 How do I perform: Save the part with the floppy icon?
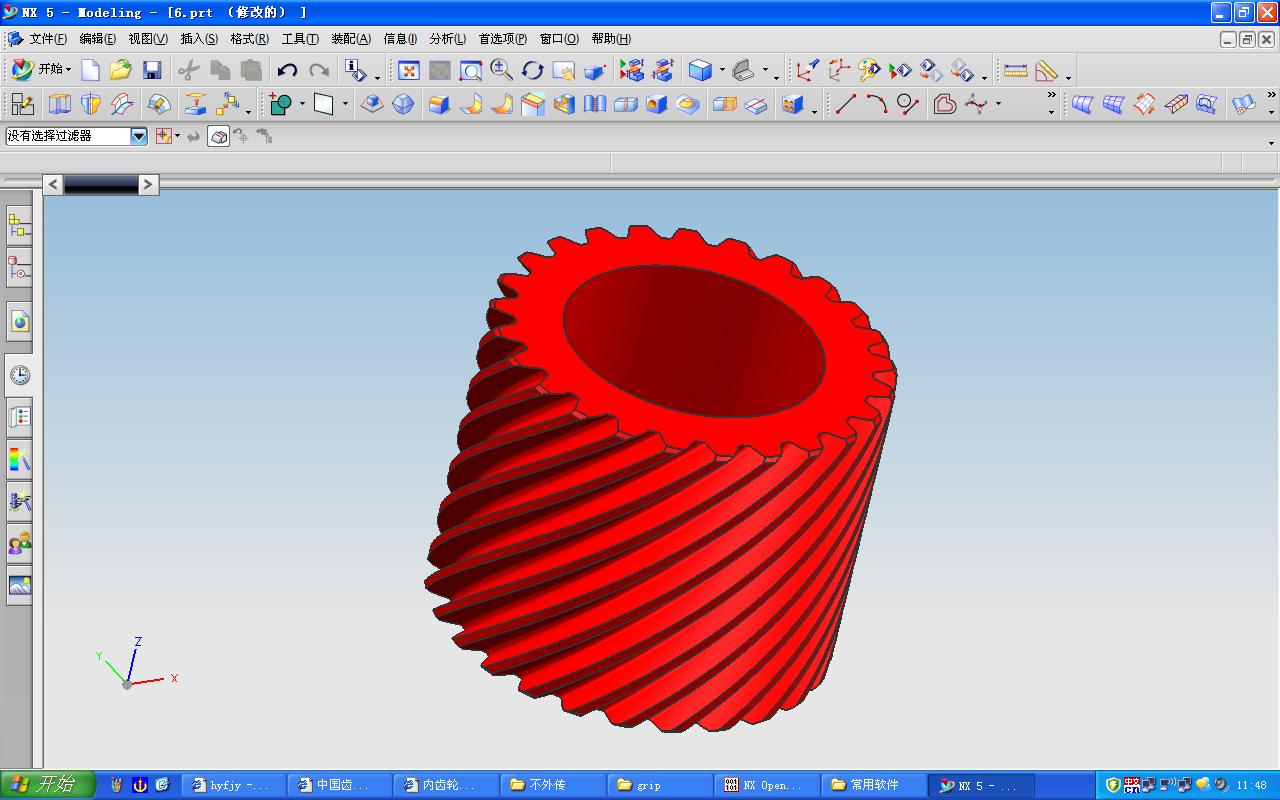[x=152, y=70]
